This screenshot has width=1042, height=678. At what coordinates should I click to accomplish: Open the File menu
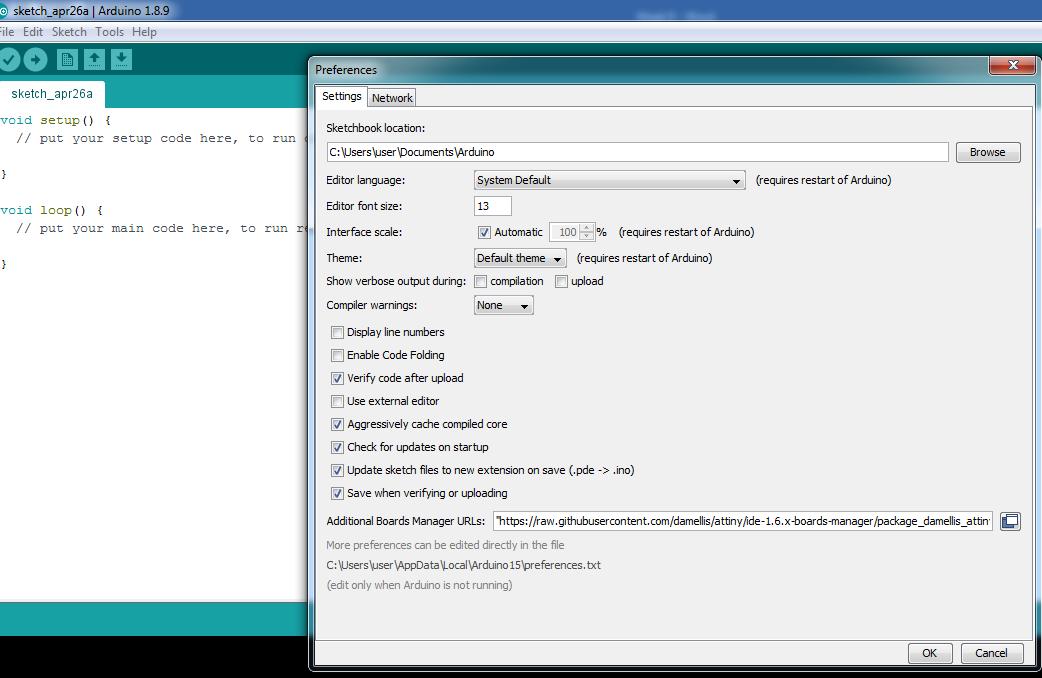[7, 32]
